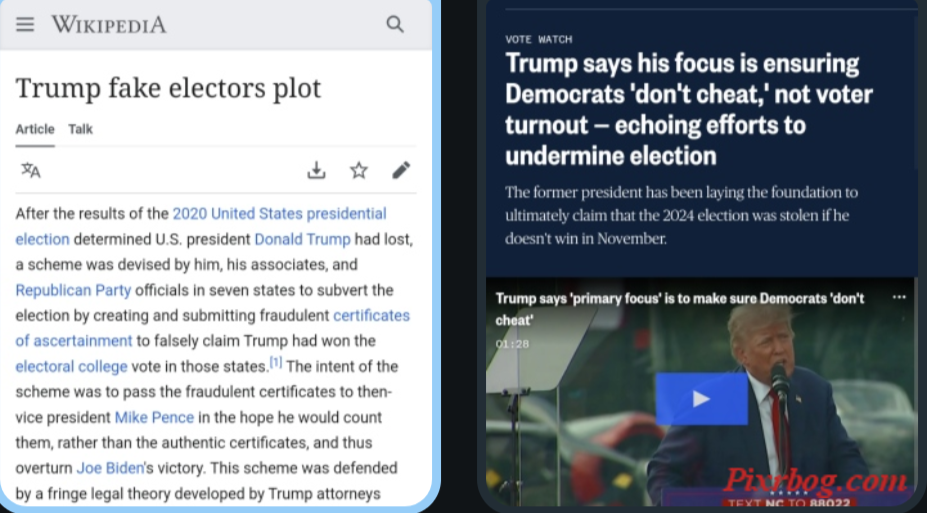This screenshot has width=927, height=513.
Task: Open the Wikipedia hamburger menu
Action: coord(25,24)
